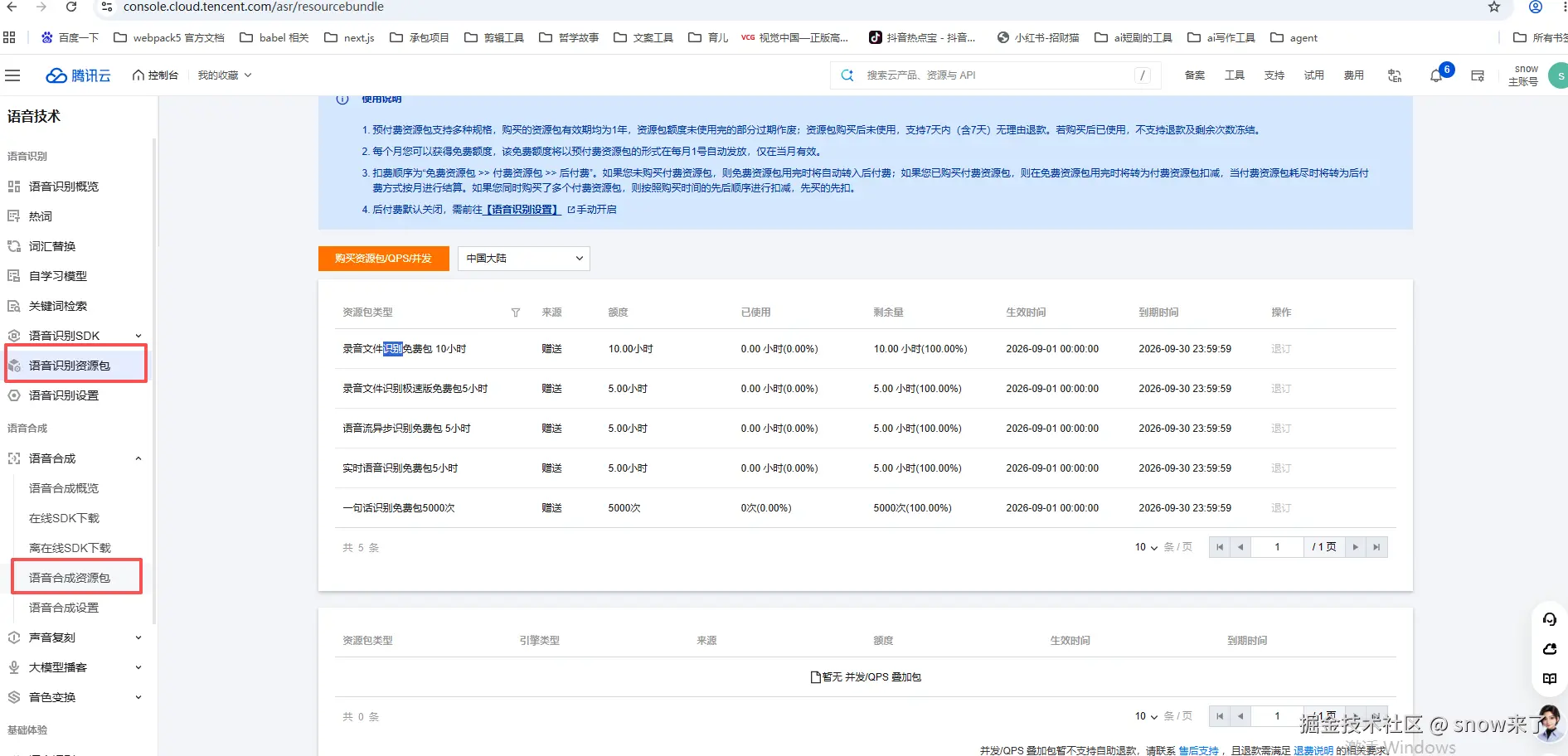This screenshot has height=756, width=1568.
Task: Bookmark this page with the star icon
Action: point(1494,7)
